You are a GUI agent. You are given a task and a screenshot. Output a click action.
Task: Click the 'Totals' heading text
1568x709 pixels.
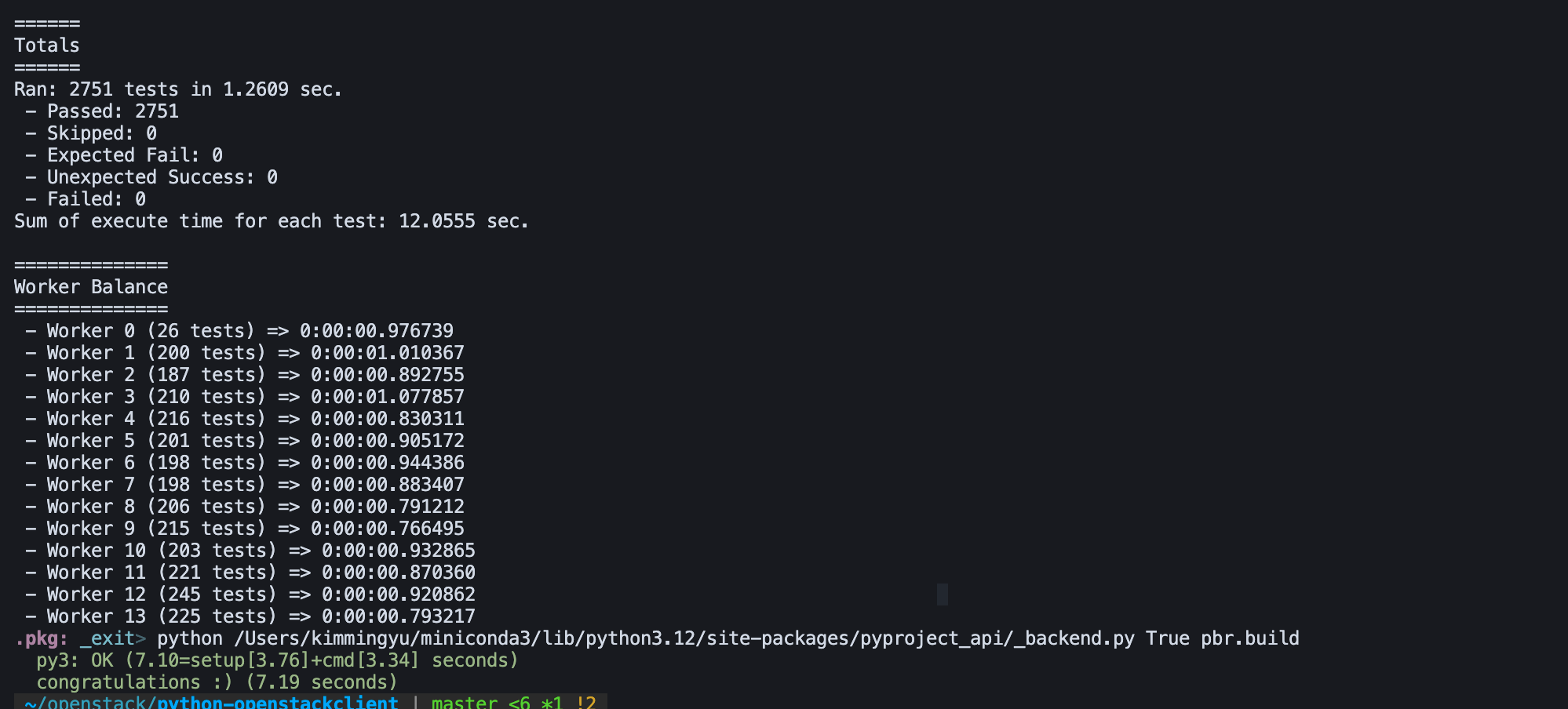(47, 45)
